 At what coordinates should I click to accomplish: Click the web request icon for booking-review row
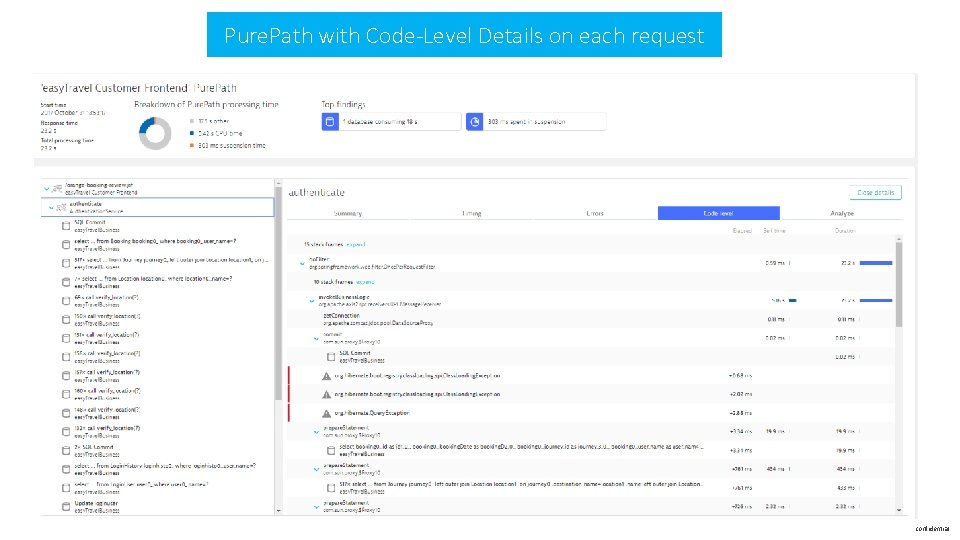coord(57,189)
